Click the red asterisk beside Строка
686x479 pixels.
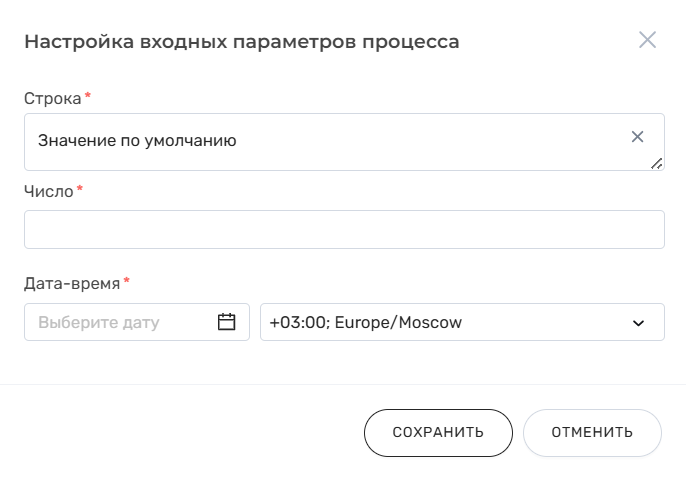[87, 96]
